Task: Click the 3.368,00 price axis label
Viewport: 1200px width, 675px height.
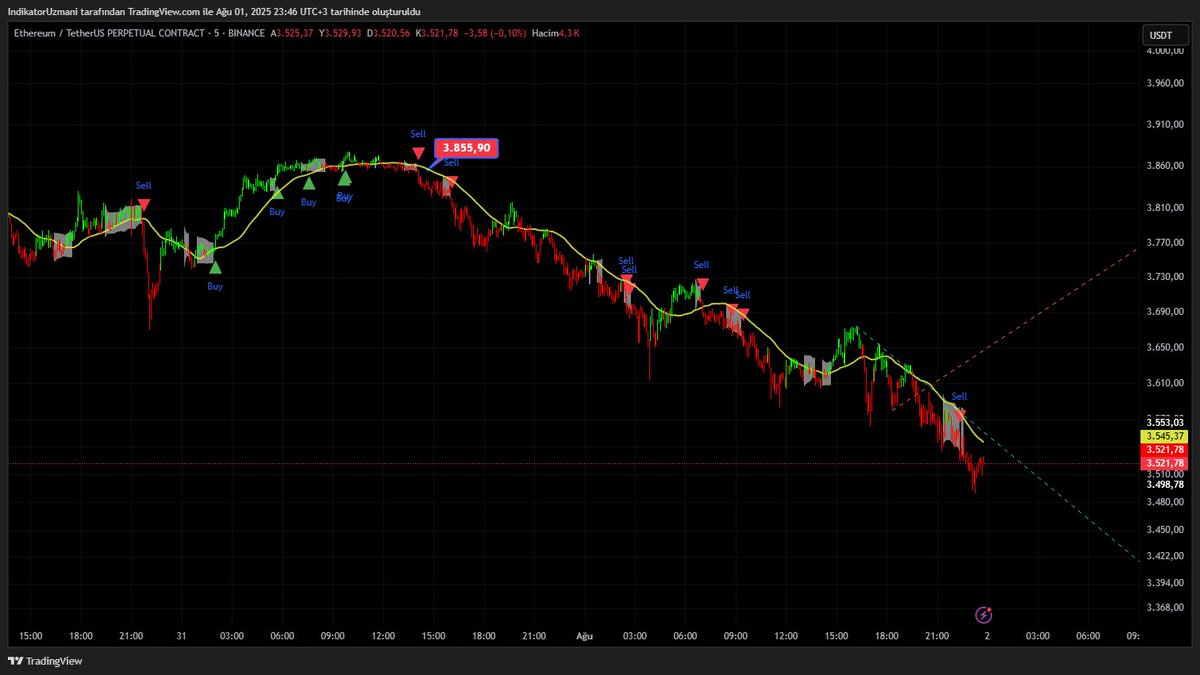Action: point(1165,608)
